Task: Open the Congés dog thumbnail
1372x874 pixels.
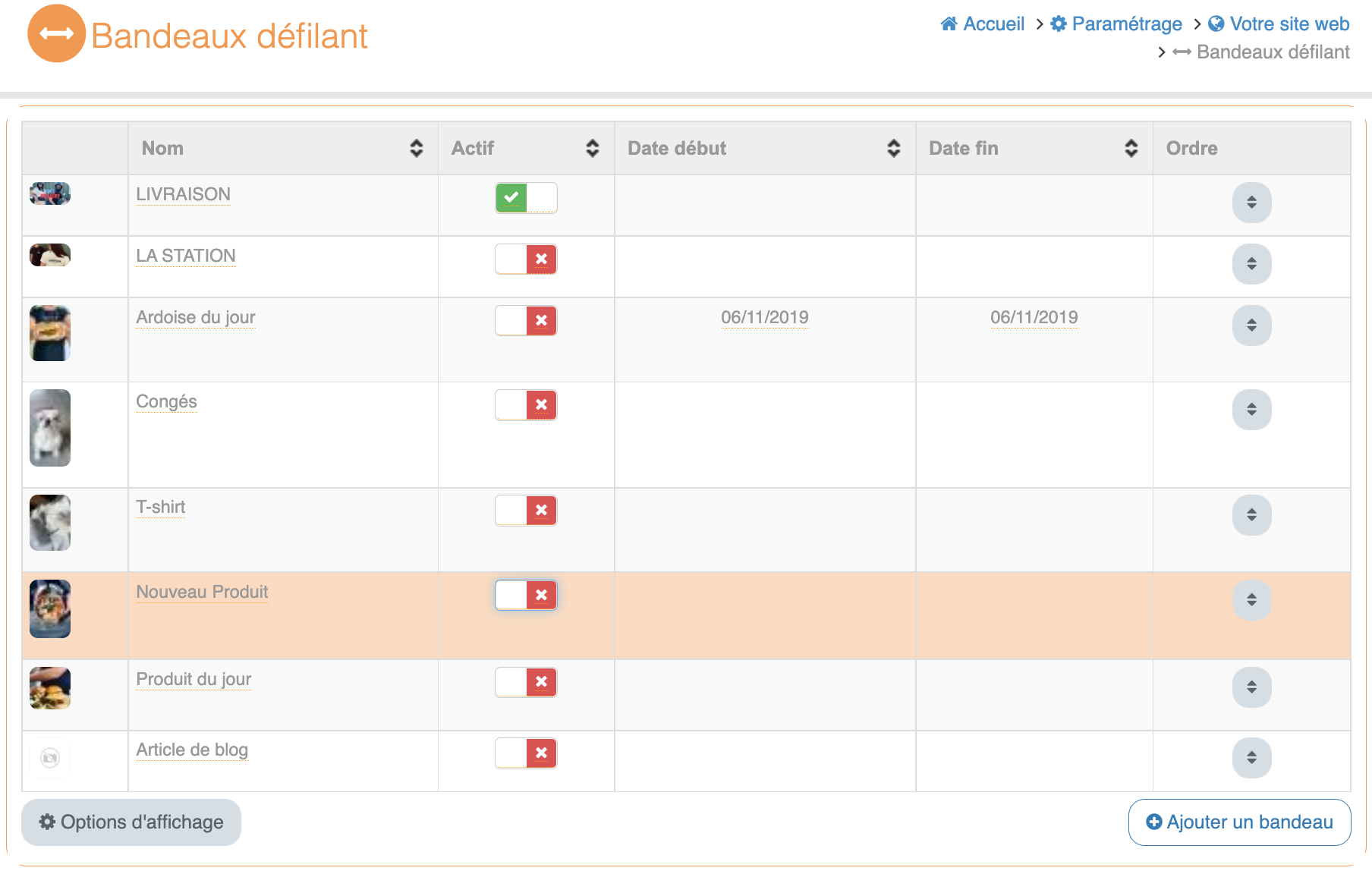Action: (50, 428)
